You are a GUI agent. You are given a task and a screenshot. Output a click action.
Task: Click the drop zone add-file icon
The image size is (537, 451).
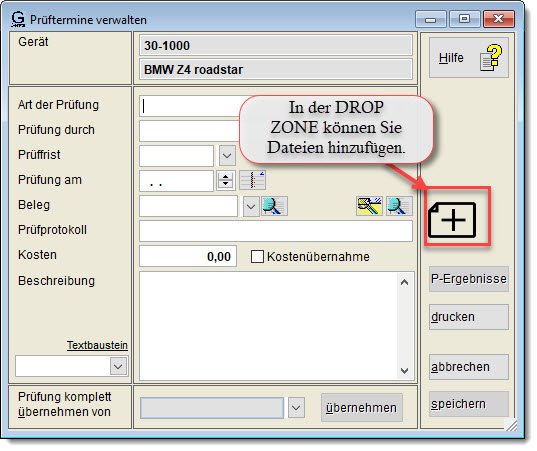[x=452, y=220]
